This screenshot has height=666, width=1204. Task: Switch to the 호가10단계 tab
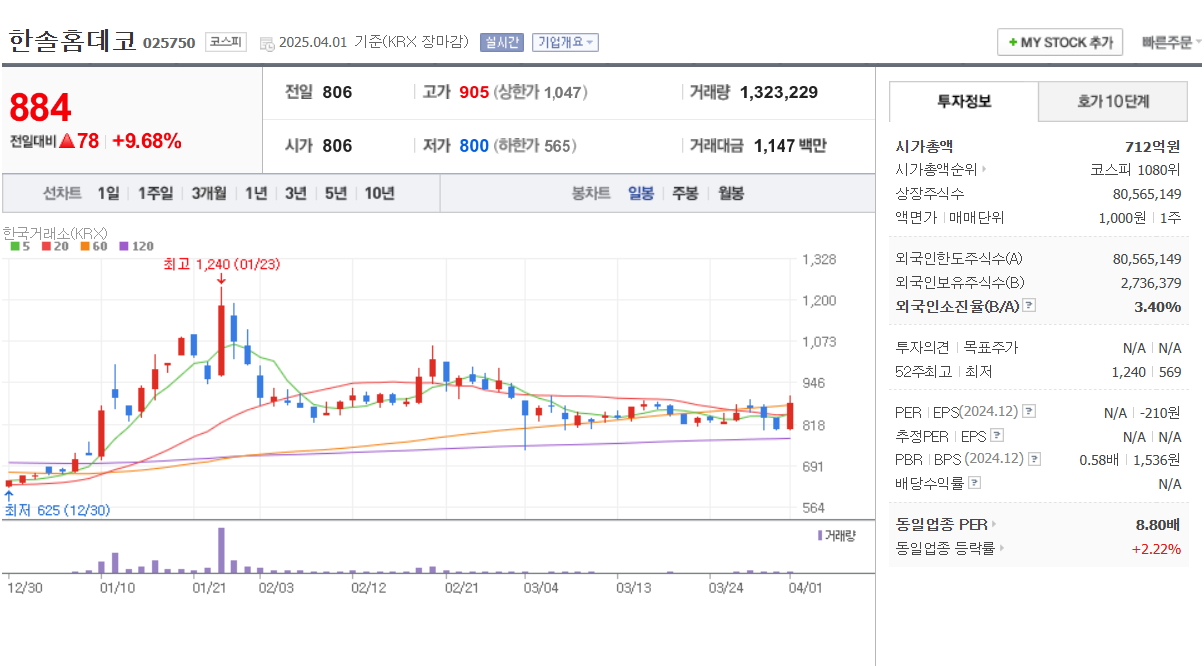pyautogui.click(x=1113, y=101)
